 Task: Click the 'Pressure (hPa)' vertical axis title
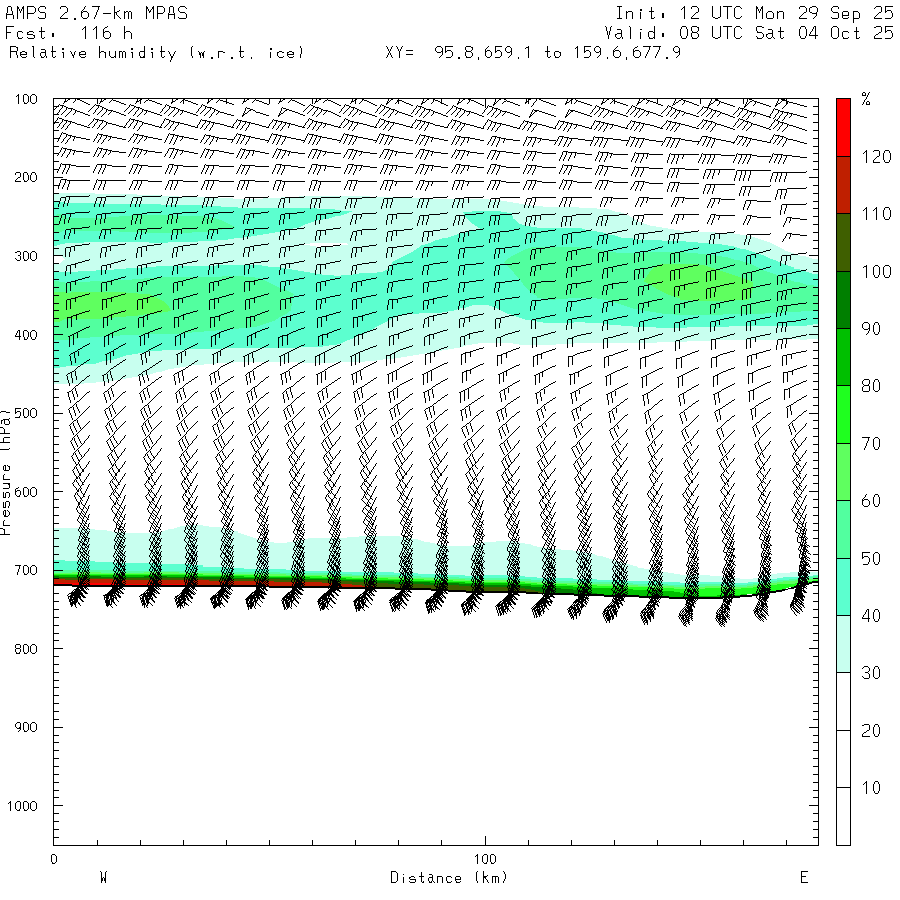click(6, 472)
